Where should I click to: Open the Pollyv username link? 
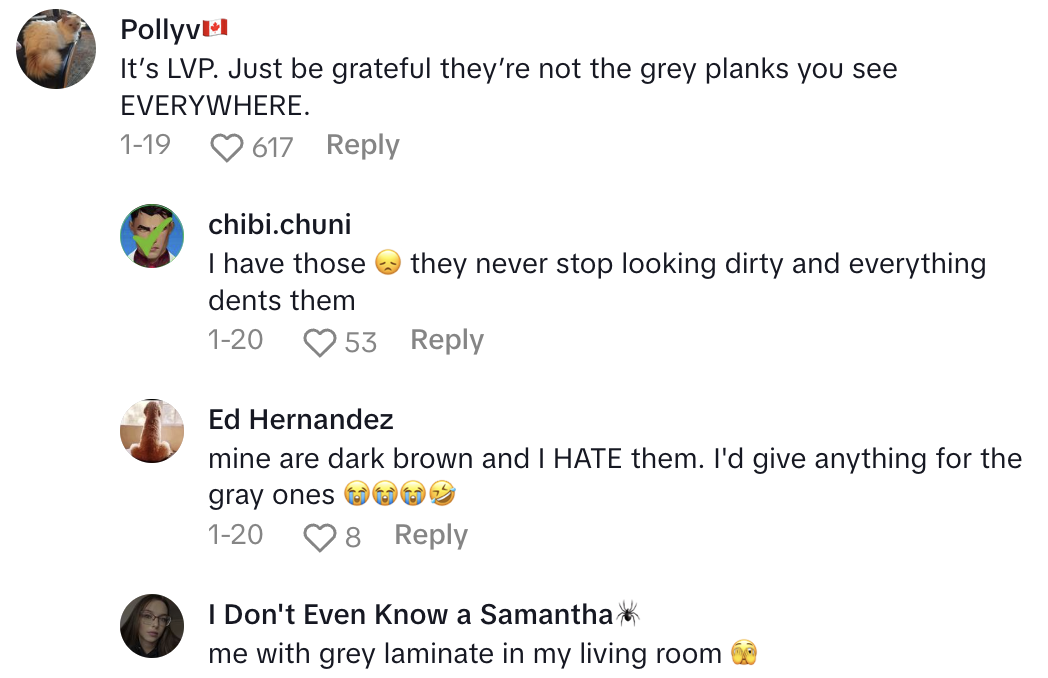(160, 29)
